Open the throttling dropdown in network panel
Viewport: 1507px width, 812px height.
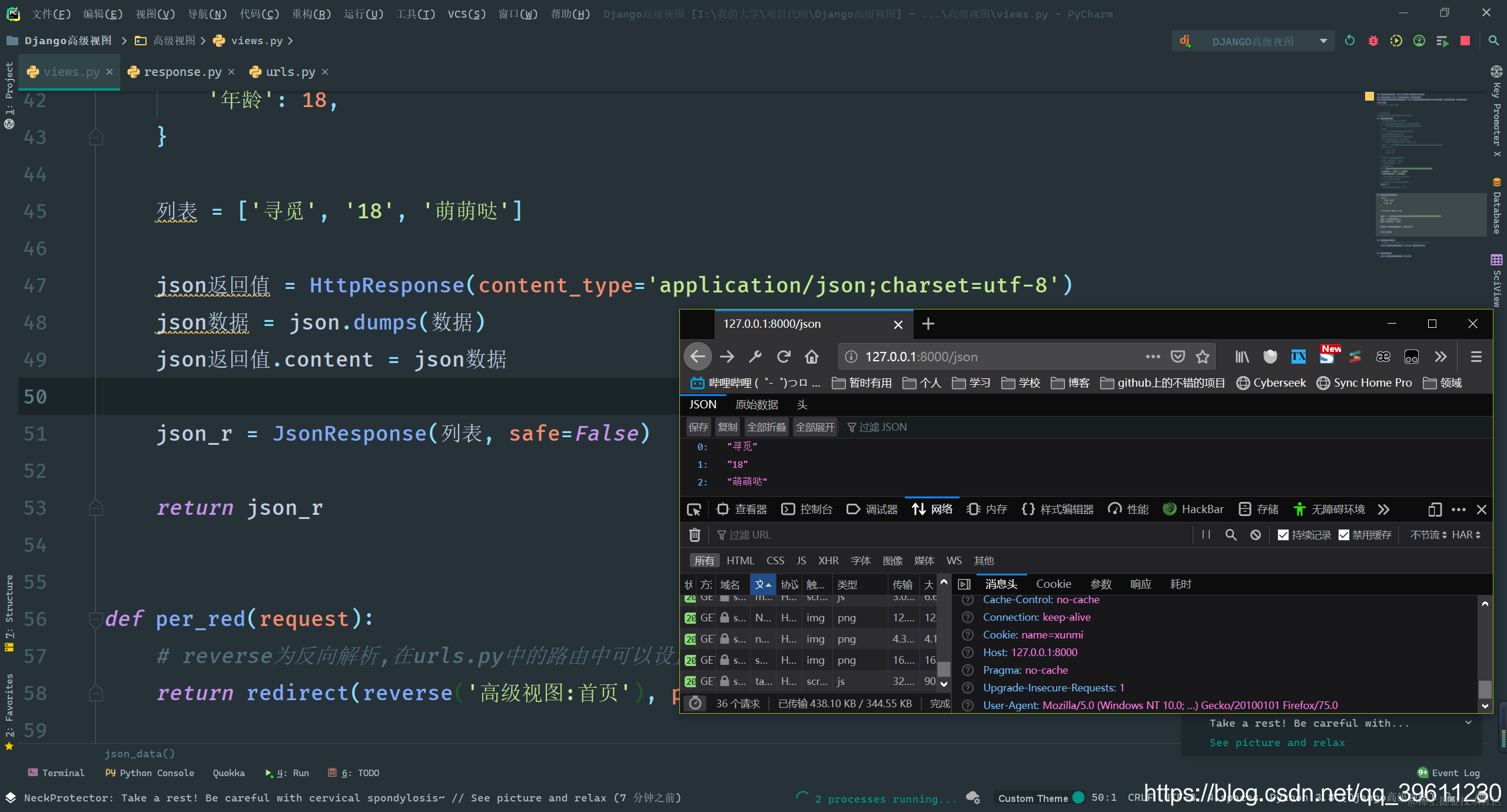pos(1428,535)
